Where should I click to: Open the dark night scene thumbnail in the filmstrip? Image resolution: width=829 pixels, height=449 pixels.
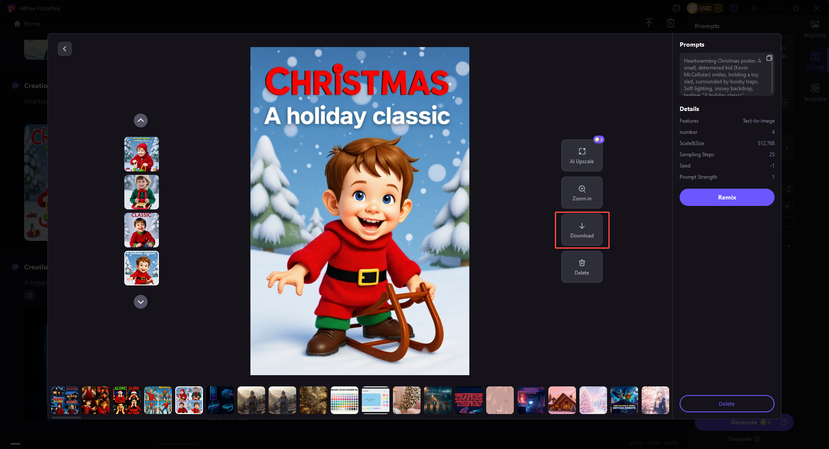pos(438,400)
